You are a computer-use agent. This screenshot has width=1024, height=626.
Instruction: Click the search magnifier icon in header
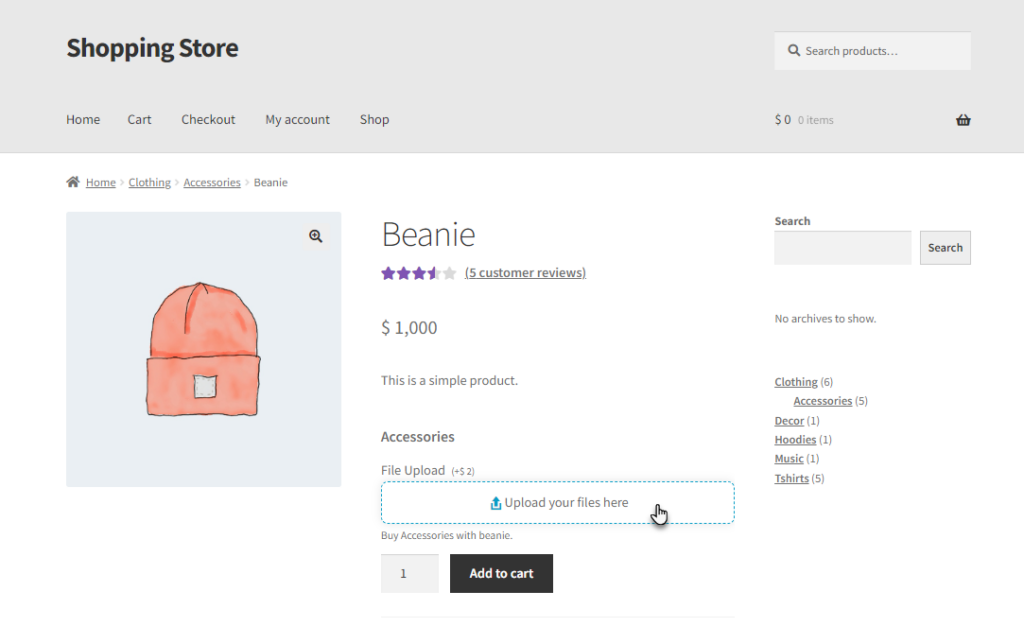pos(793,50)
